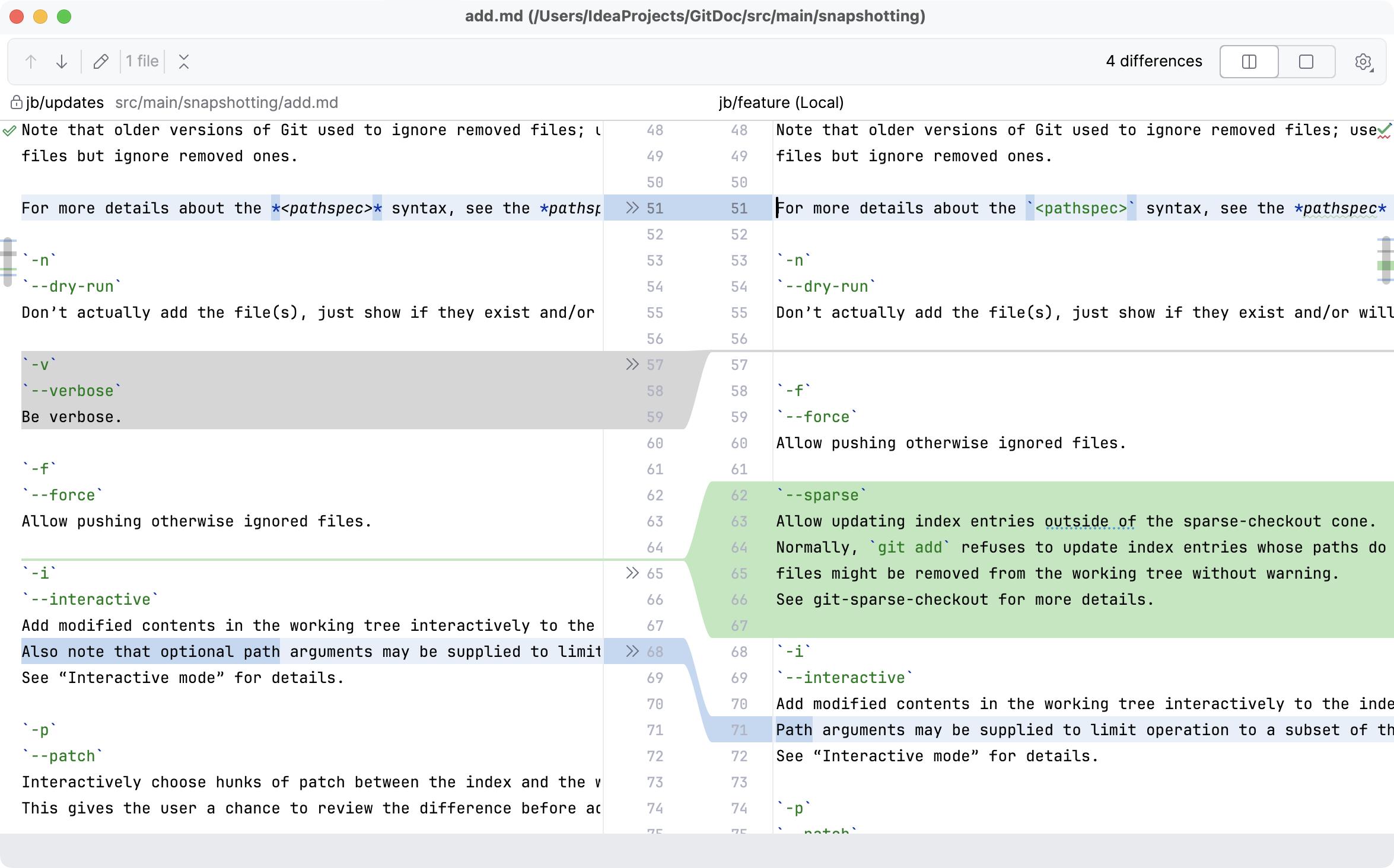Switch to side-by-side viewer mode
The width and height of the screenshot is (1394, 868).
[x=1249, y=62]
